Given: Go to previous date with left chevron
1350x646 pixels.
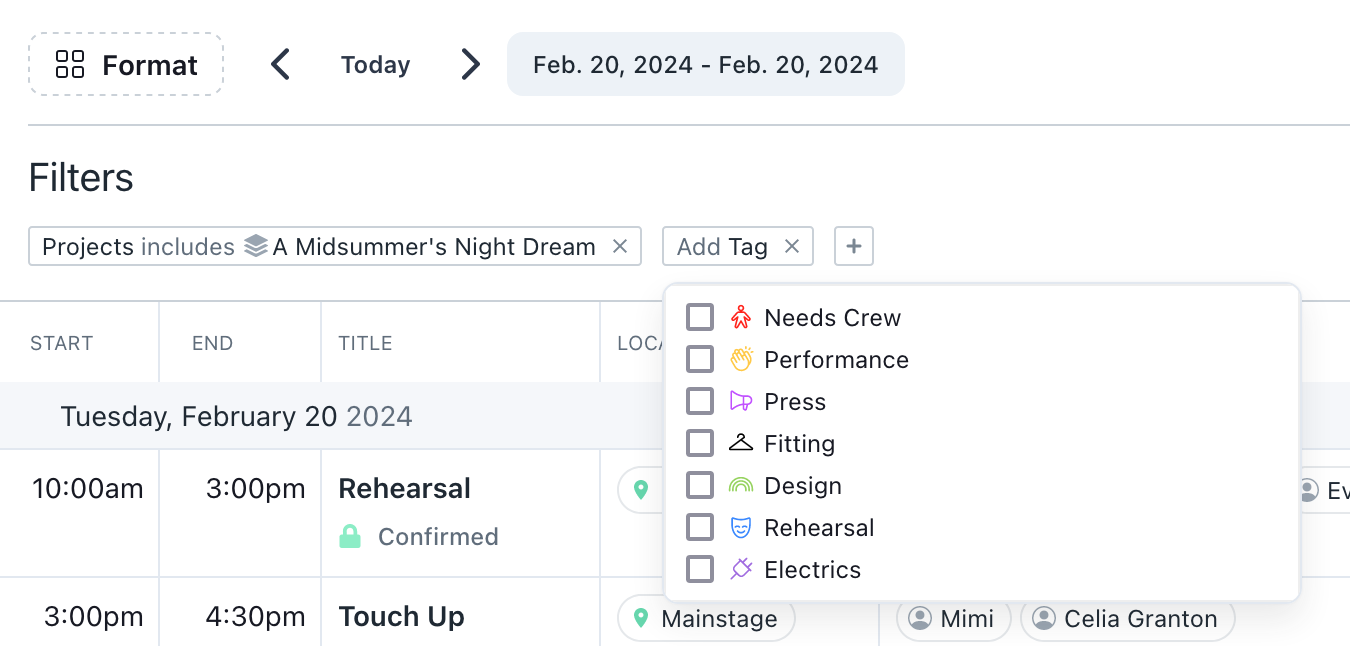Looking at the screenshot, I should click(281, 65).
